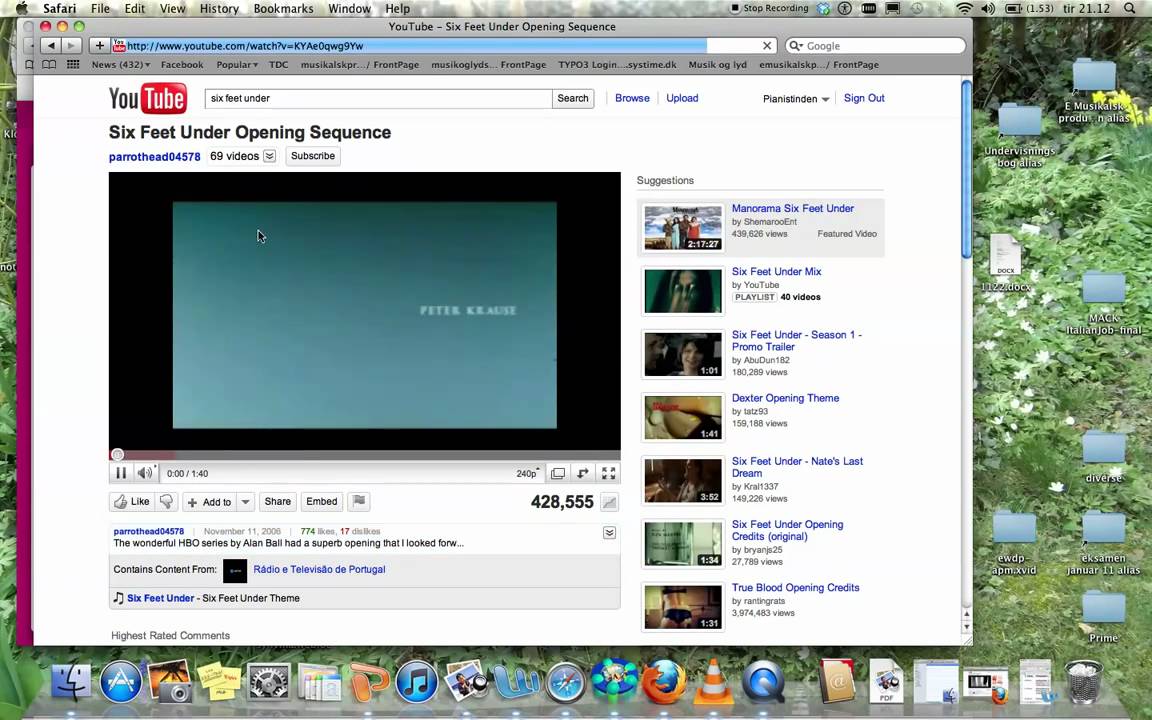This screenshot has height=720, width=1152.
Task: Open the Bookmarks menu
Action: coord(284,9)
